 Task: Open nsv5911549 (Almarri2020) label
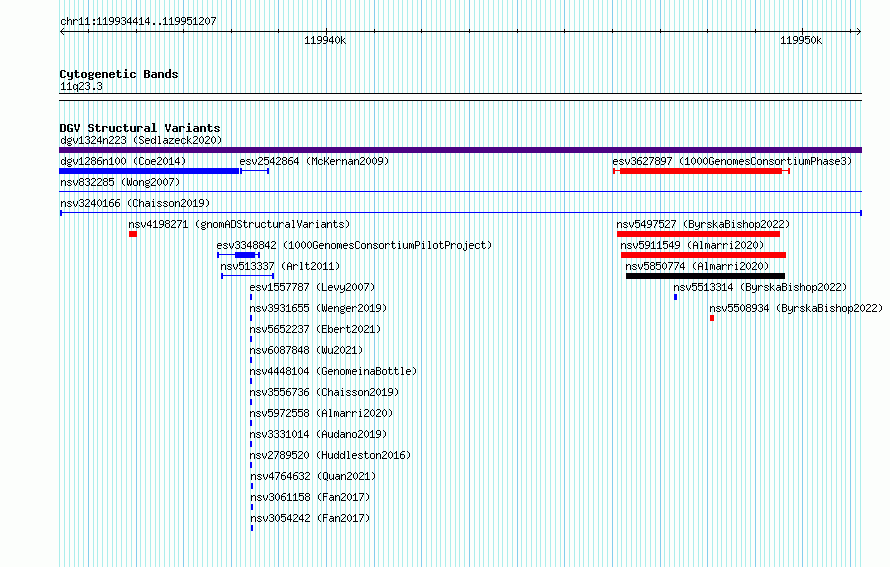(692, 245)
